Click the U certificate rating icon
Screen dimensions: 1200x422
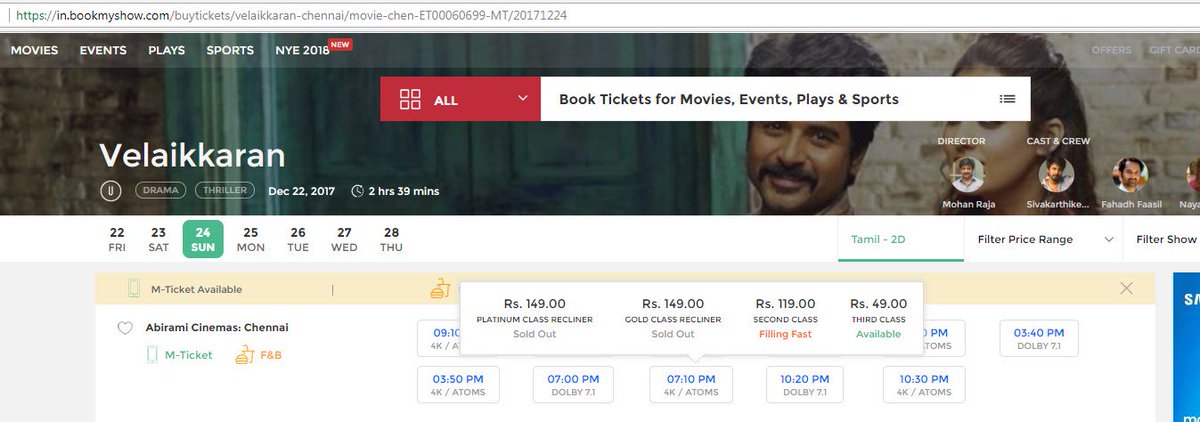tap(109, 190)
